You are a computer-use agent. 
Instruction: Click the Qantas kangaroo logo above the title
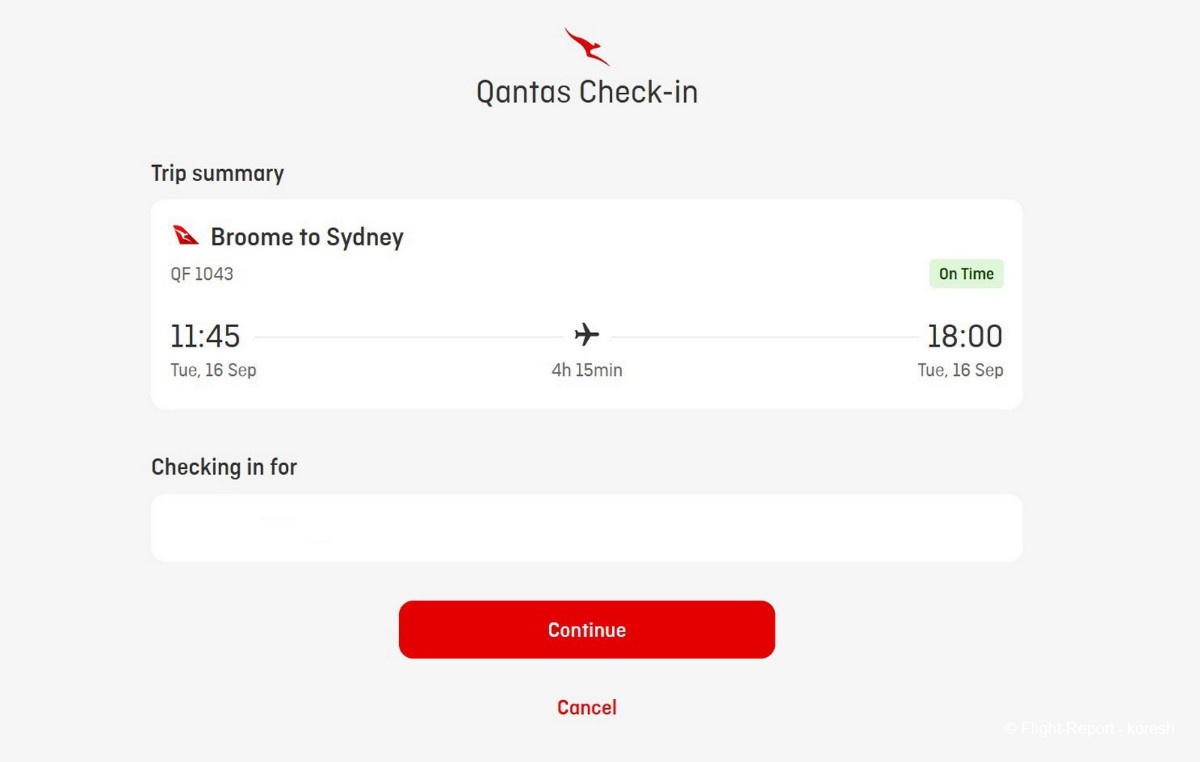click(586, 46)
